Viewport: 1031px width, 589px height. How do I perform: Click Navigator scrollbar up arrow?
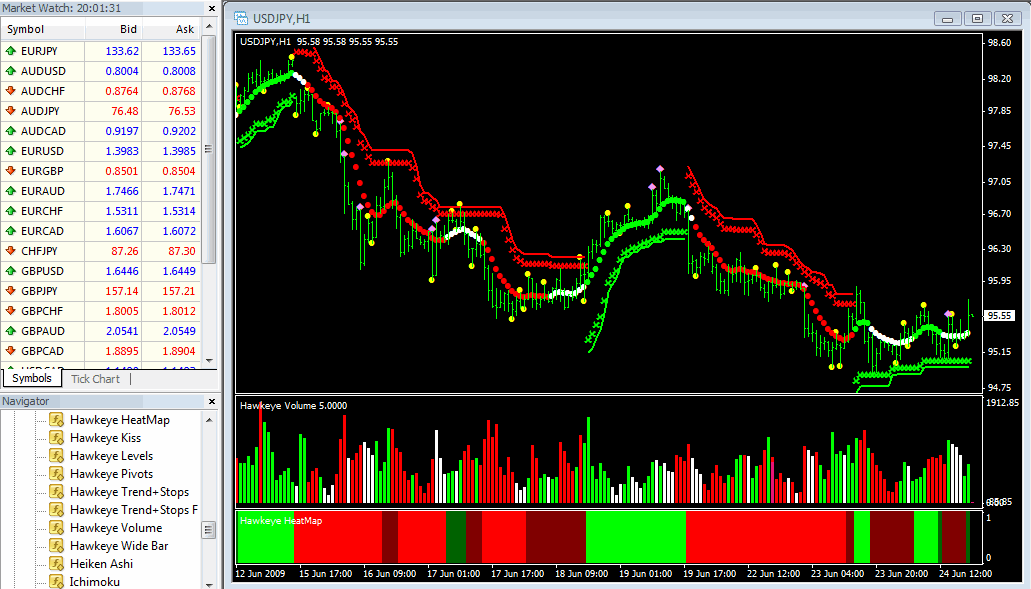point(209,419)
